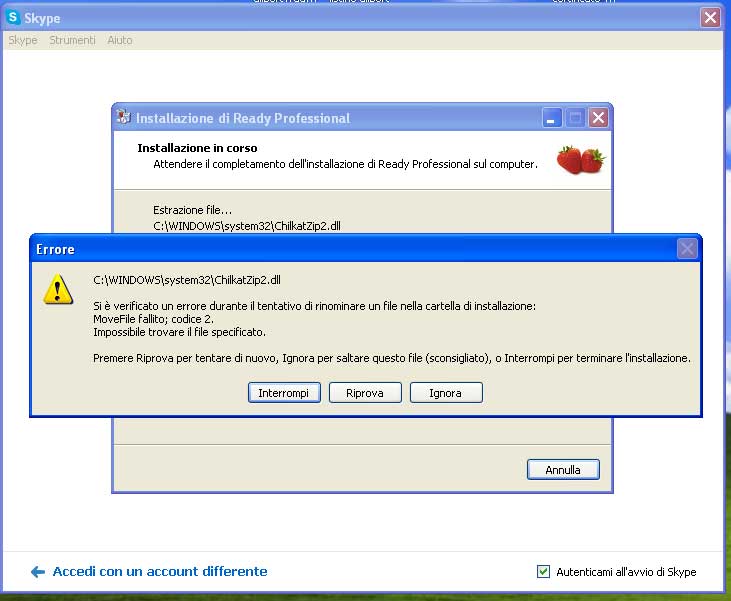Click the Errore dialog title text

pyautogui.click(x=55, y=249)
